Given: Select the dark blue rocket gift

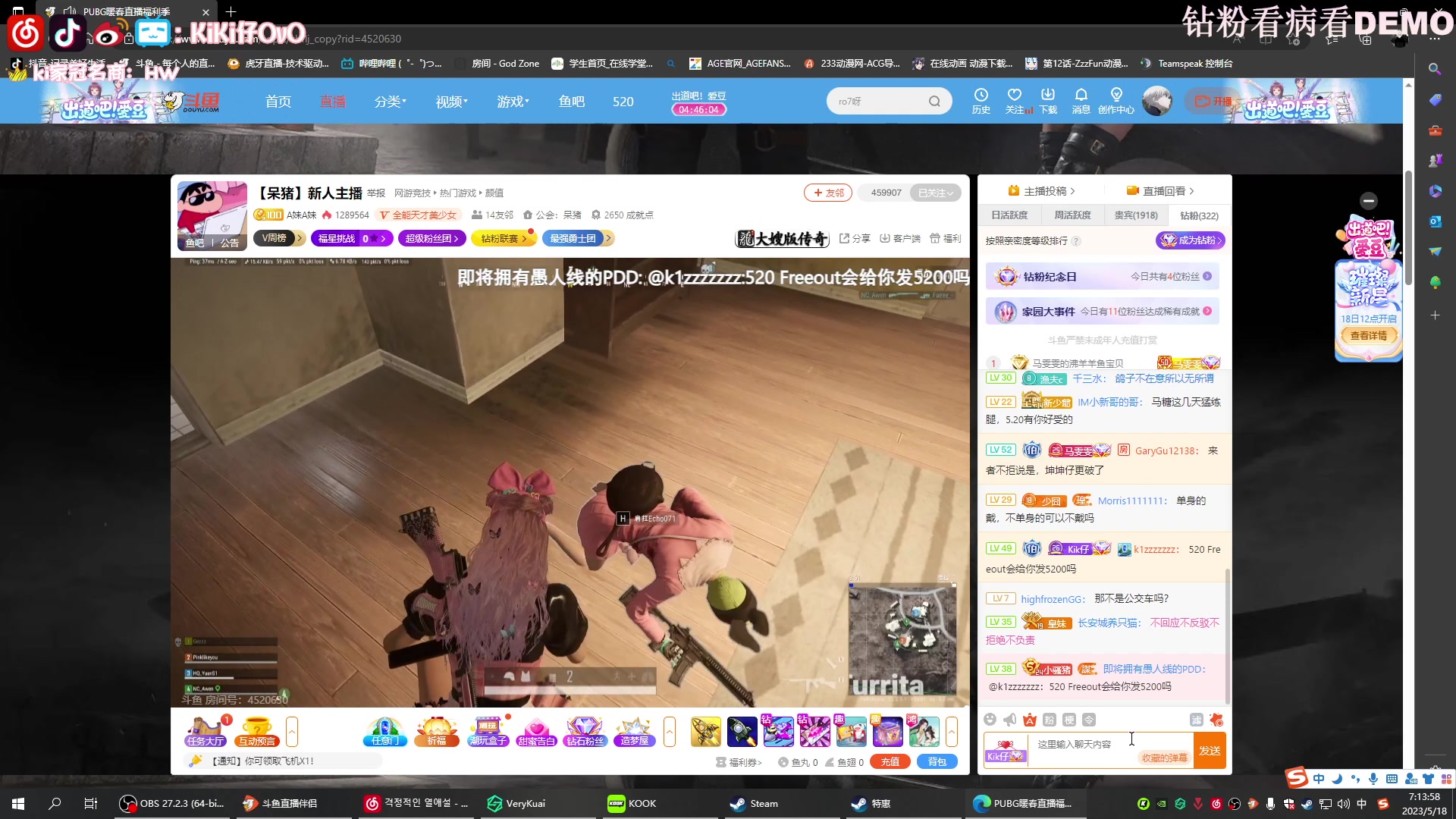Looking at the screenshot, I should [742, 732].
